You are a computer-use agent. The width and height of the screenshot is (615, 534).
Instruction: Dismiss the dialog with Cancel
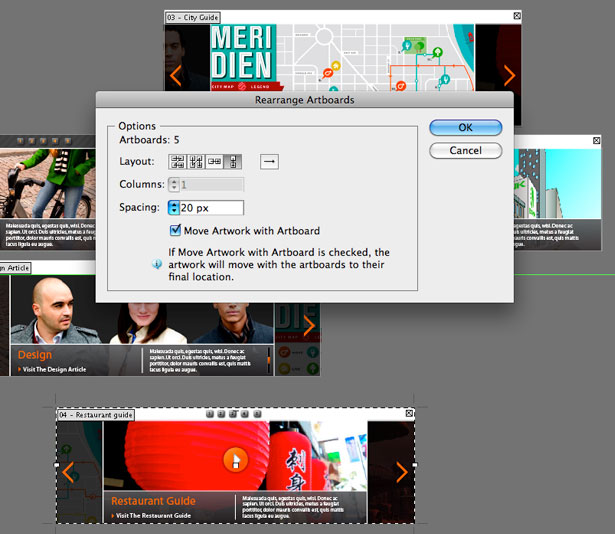pos(466,151)
